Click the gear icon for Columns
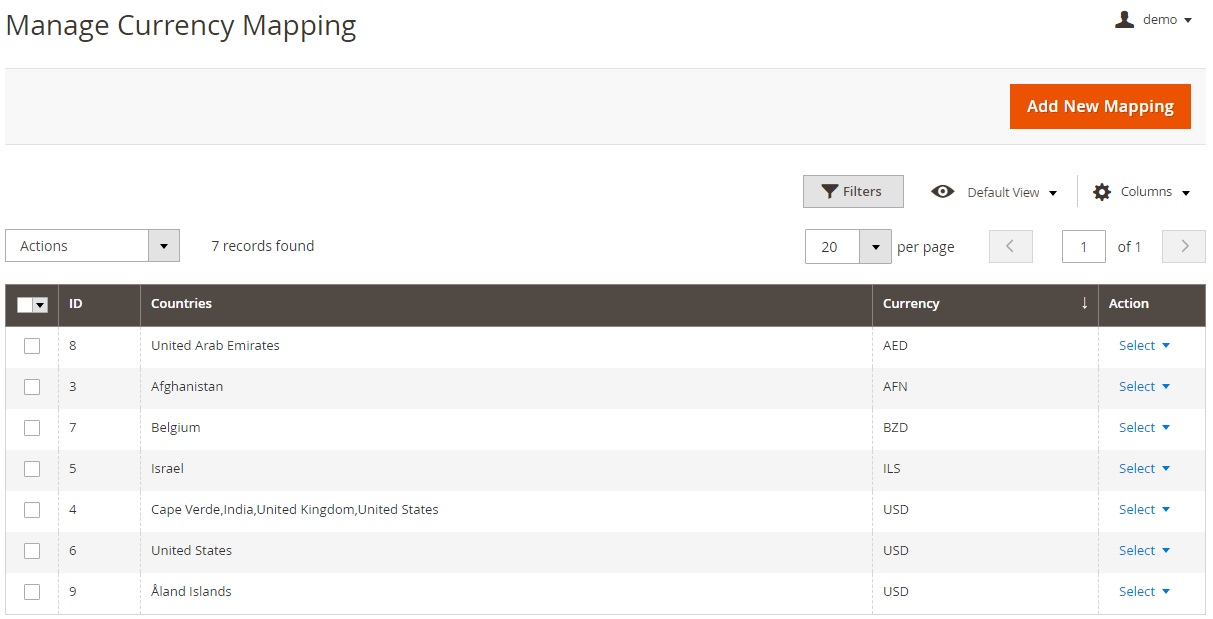This screenshot has width=1213, height=619. 1102,192
